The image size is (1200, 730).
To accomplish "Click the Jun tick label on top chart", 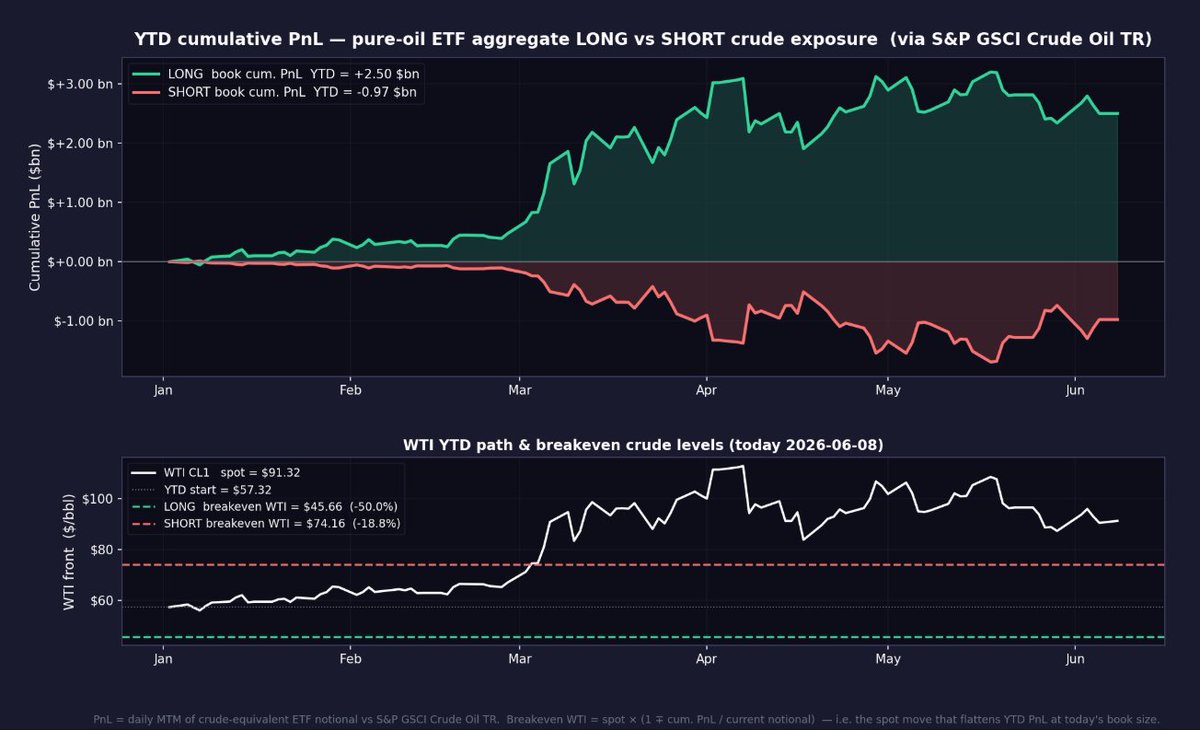I will [1075, 391].
